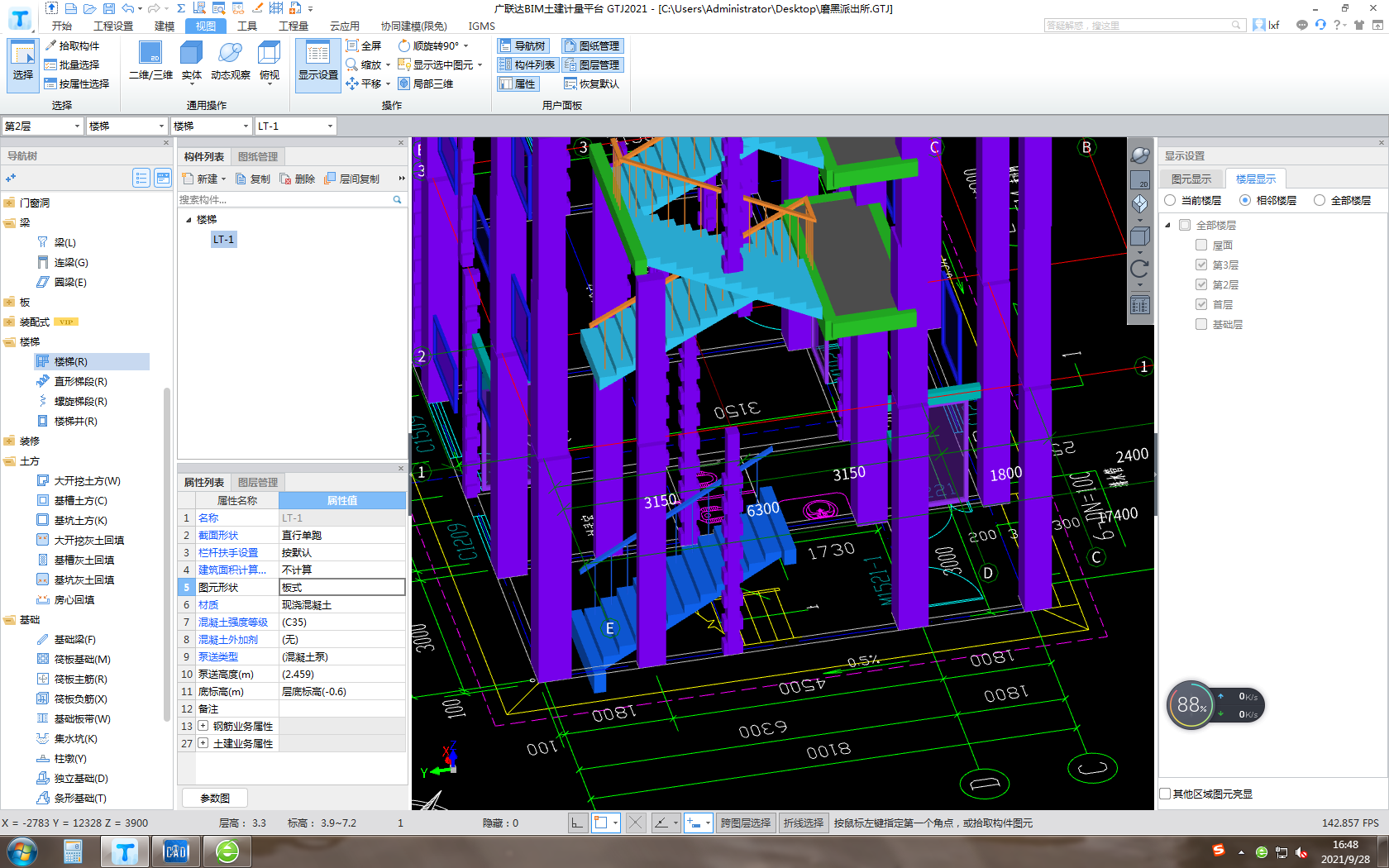Screen dimensions: 1389x868
Task: Click the 88% performance gauge widget
Action: click(x=1191, y=705)
